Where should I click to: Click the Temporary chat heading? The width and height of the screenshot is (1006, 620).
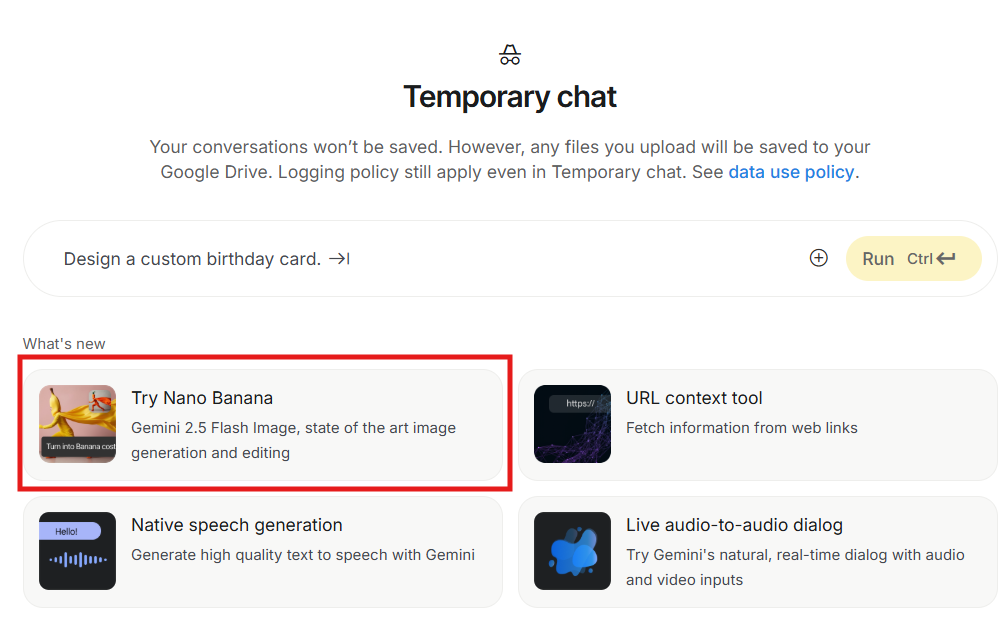510,97
